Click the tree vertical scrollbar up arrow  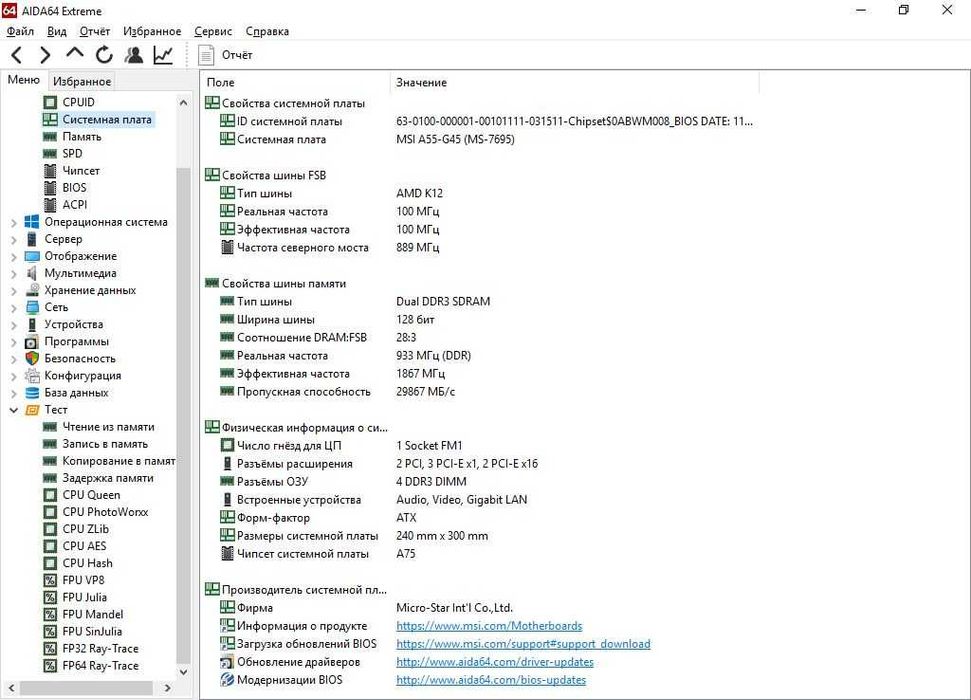point(183,103)
